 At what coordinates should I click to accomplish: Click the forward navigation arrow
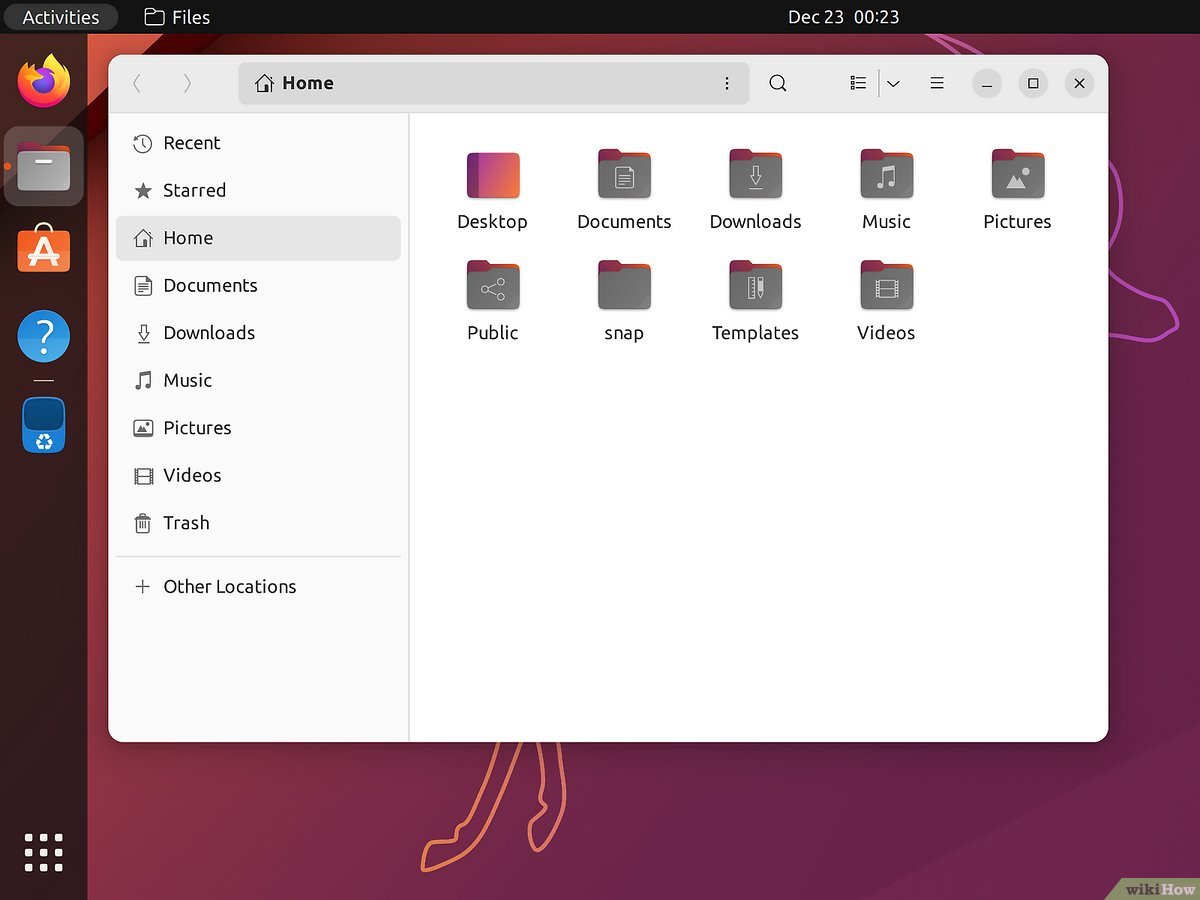(x=187, y=83)
